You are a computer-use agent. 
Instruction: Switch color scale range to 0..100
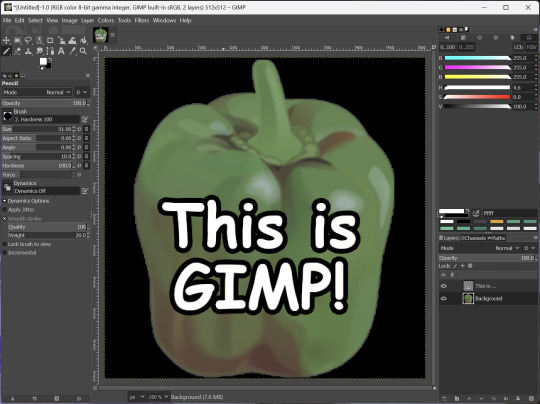point(448,47)
